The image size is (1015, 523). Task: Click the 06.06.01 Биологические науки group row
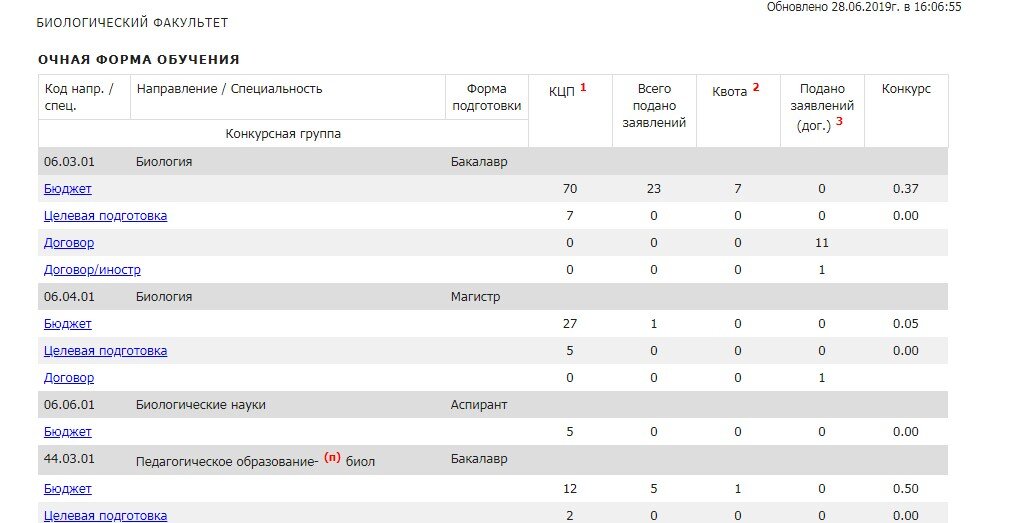(x=493, y=405)
